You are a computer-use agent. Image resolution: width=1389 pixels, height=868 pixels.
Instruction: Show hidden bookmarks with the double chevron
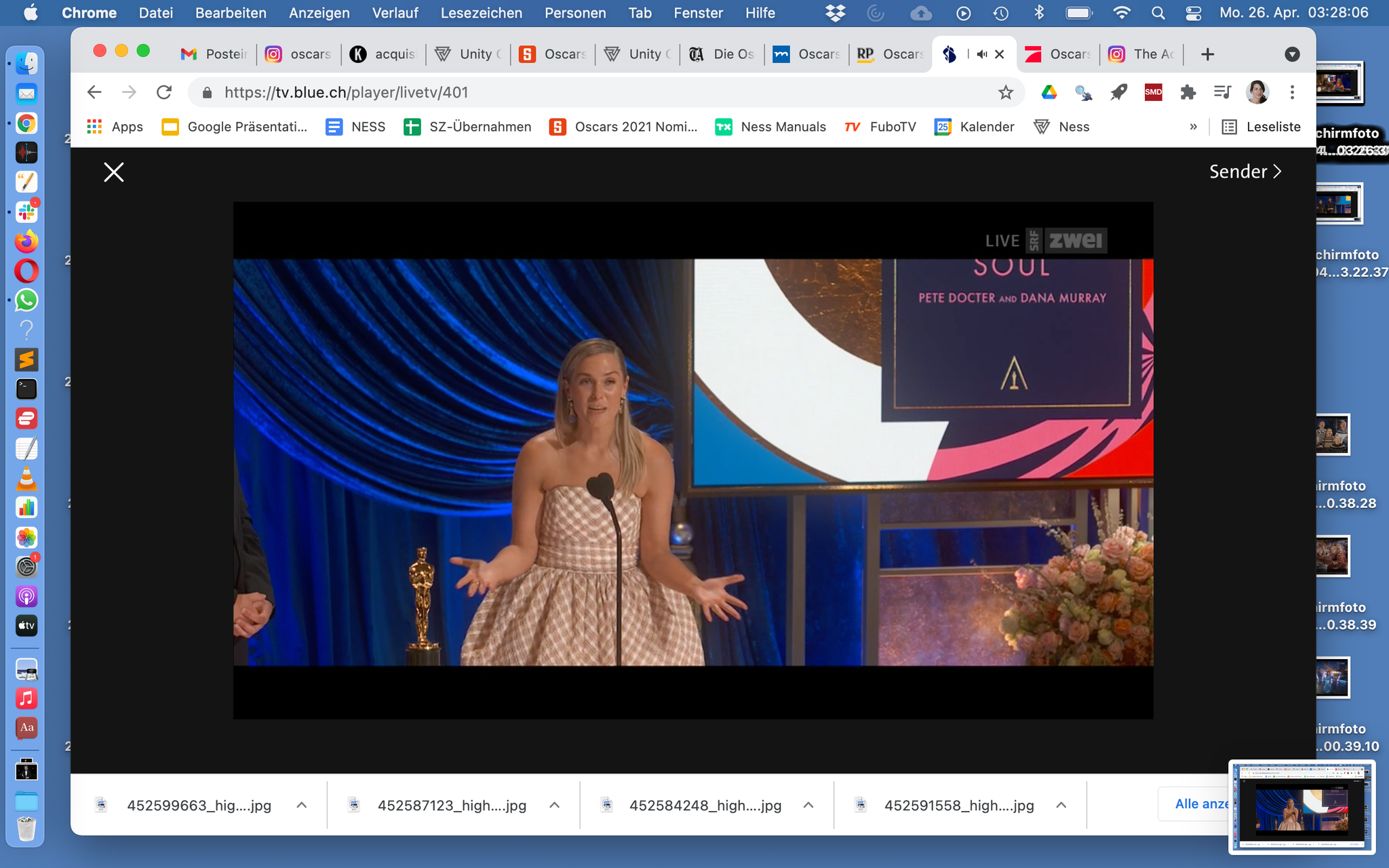[x=1193, y=127]
